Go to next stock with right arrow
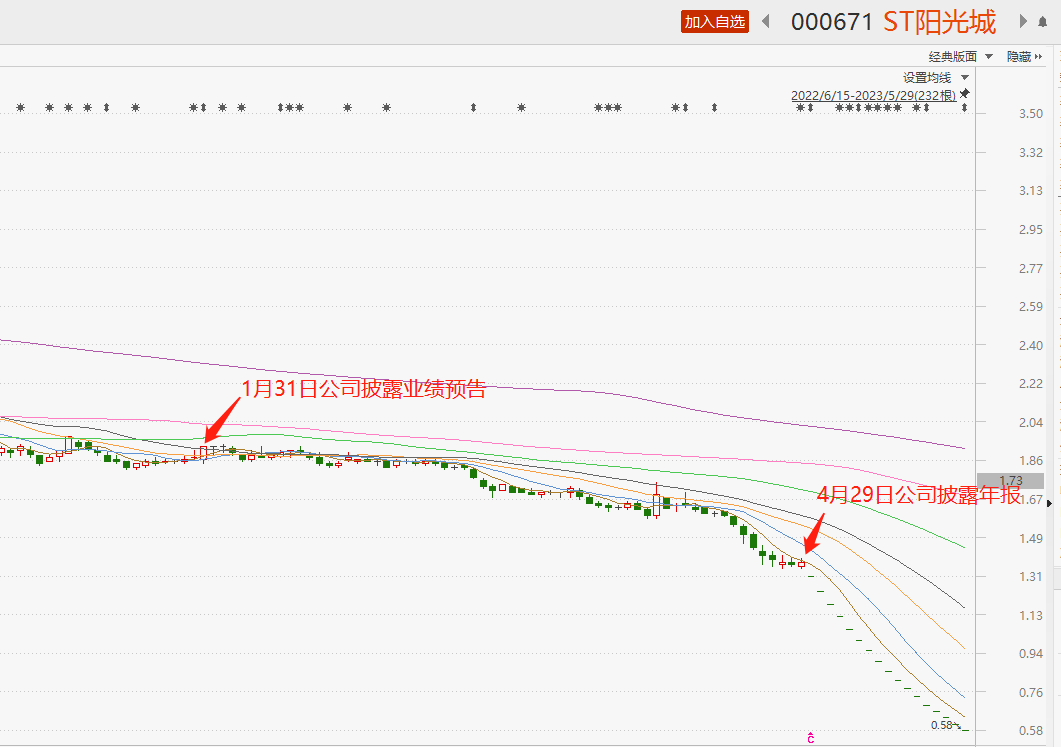Viewport: 1061px width, 747px height. tap(1023, 21)
